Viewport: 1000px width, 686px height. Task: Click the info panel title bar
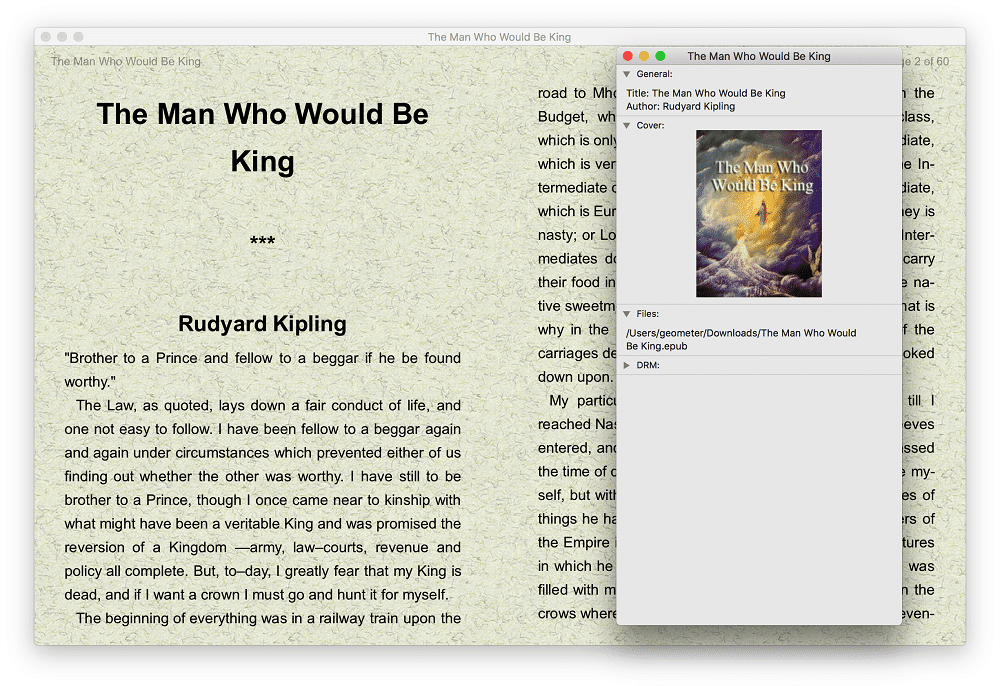coord(760,56)
